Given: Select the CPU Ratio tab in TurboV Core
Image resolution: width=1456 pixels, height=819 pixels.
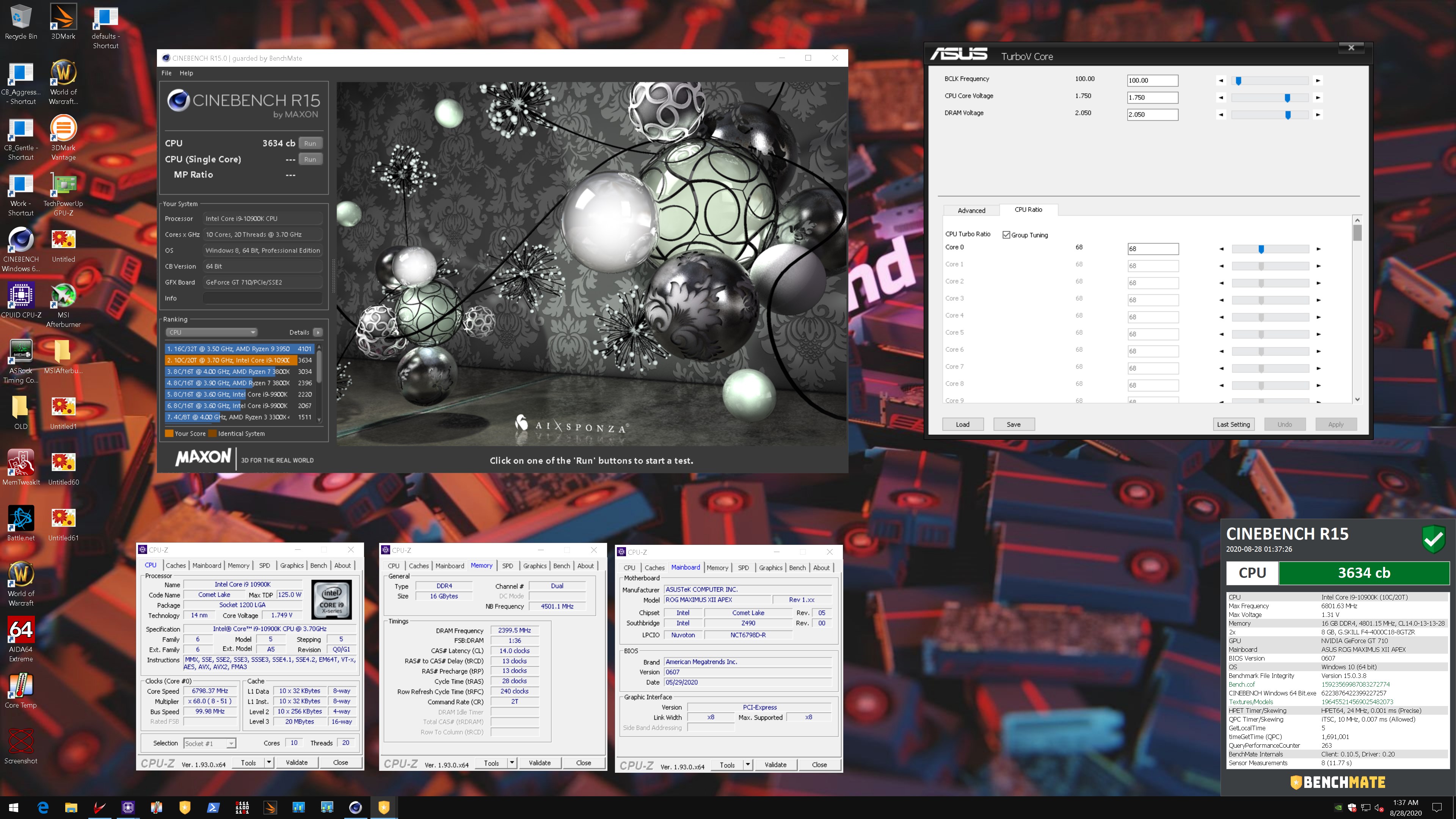Looking at the screenshot, I should pos(1028,210).
